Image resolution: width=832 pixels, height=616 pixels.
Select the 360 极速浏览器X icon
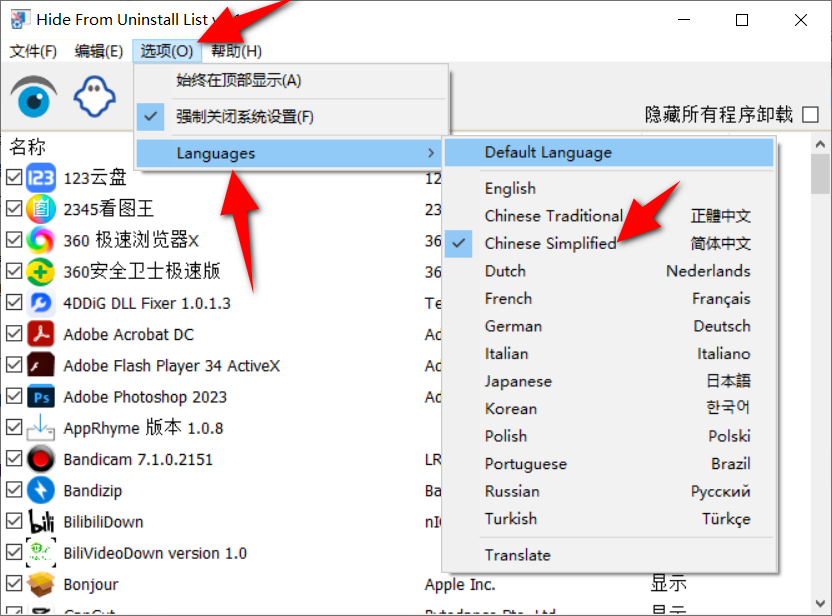click(41, 240)
